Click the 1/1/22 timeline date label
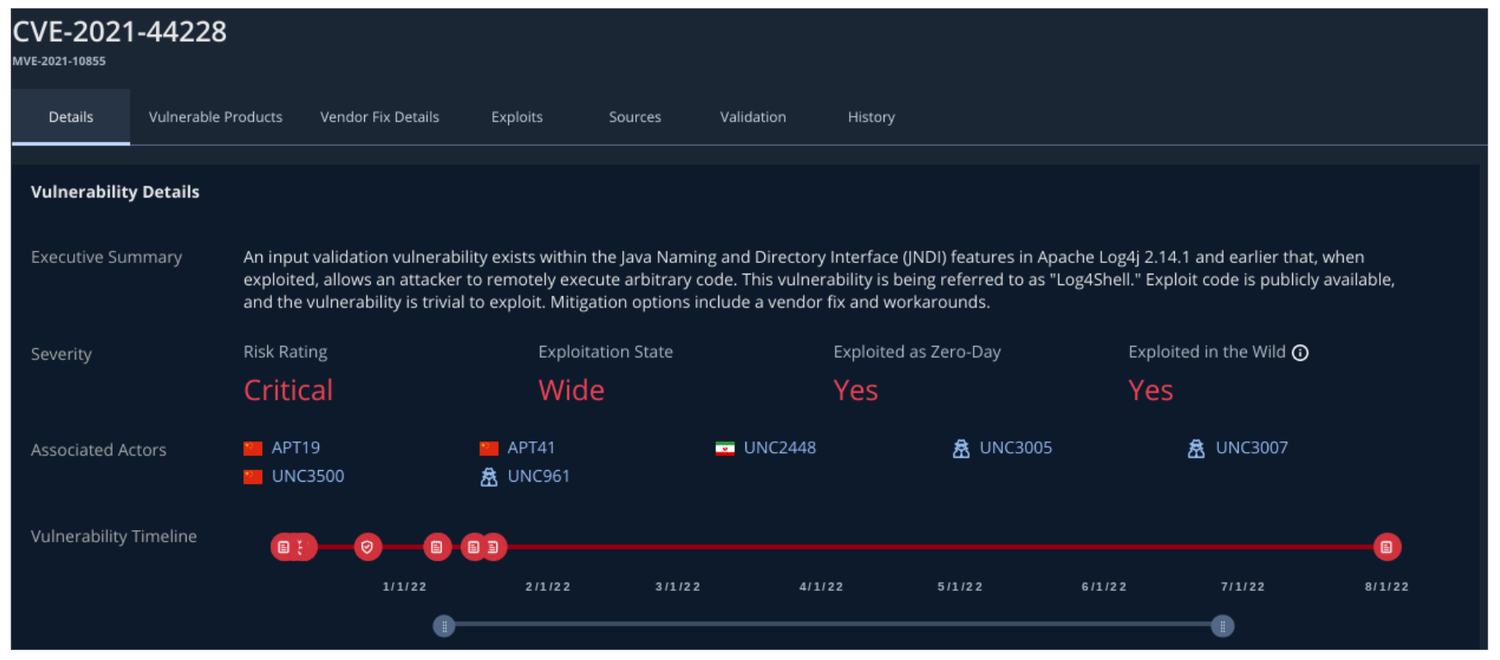This screenshot has width=1500, height=660. (x=405, y=587)
